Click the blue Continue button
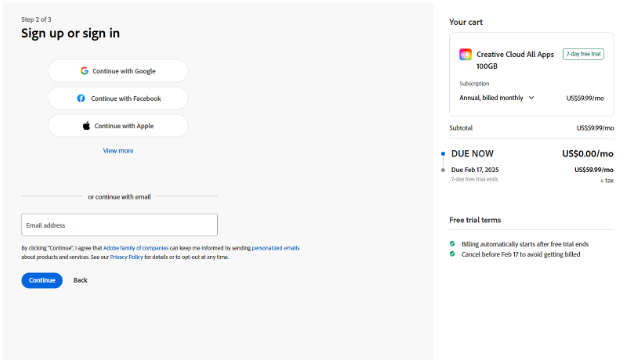The height and width of the screenshot is (361, 644). pyautogui.click(x=42, y=281)
